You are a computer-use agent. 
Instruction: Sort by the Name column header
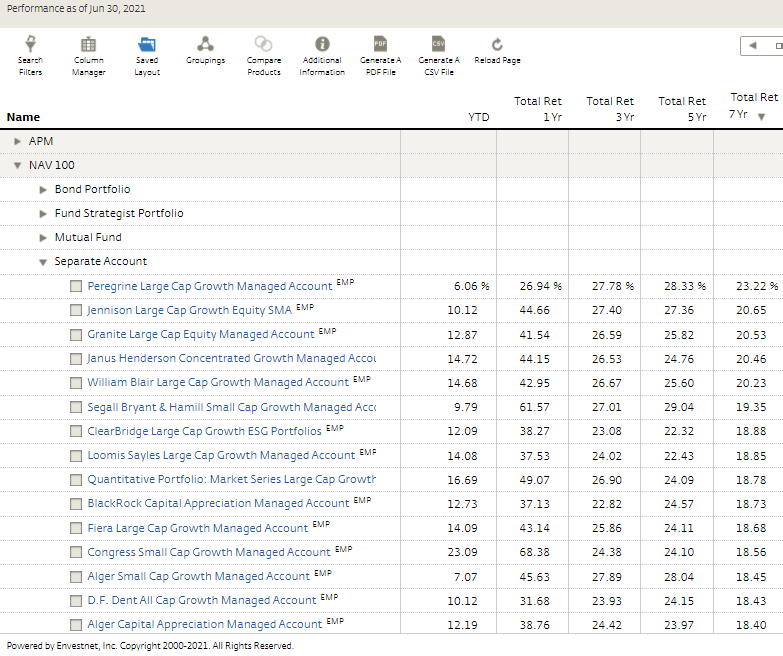23,117
